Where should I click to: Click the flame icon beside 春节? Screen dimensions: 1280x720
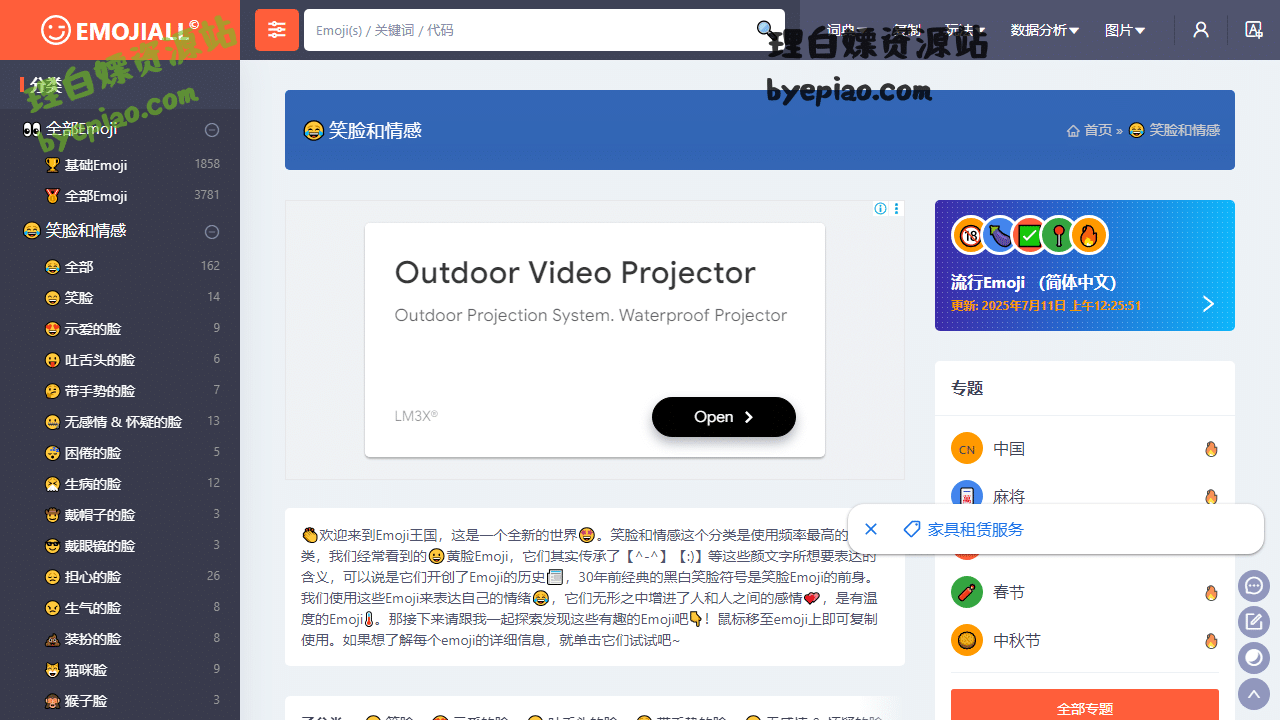[1211, 593]
